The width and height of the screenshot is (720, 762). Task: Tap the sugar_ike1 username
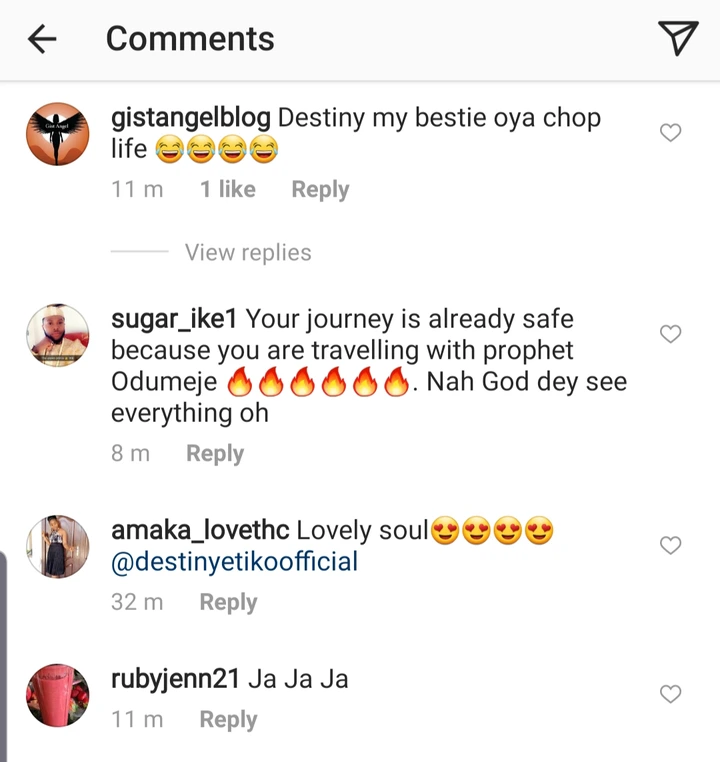tap(174, 320)
